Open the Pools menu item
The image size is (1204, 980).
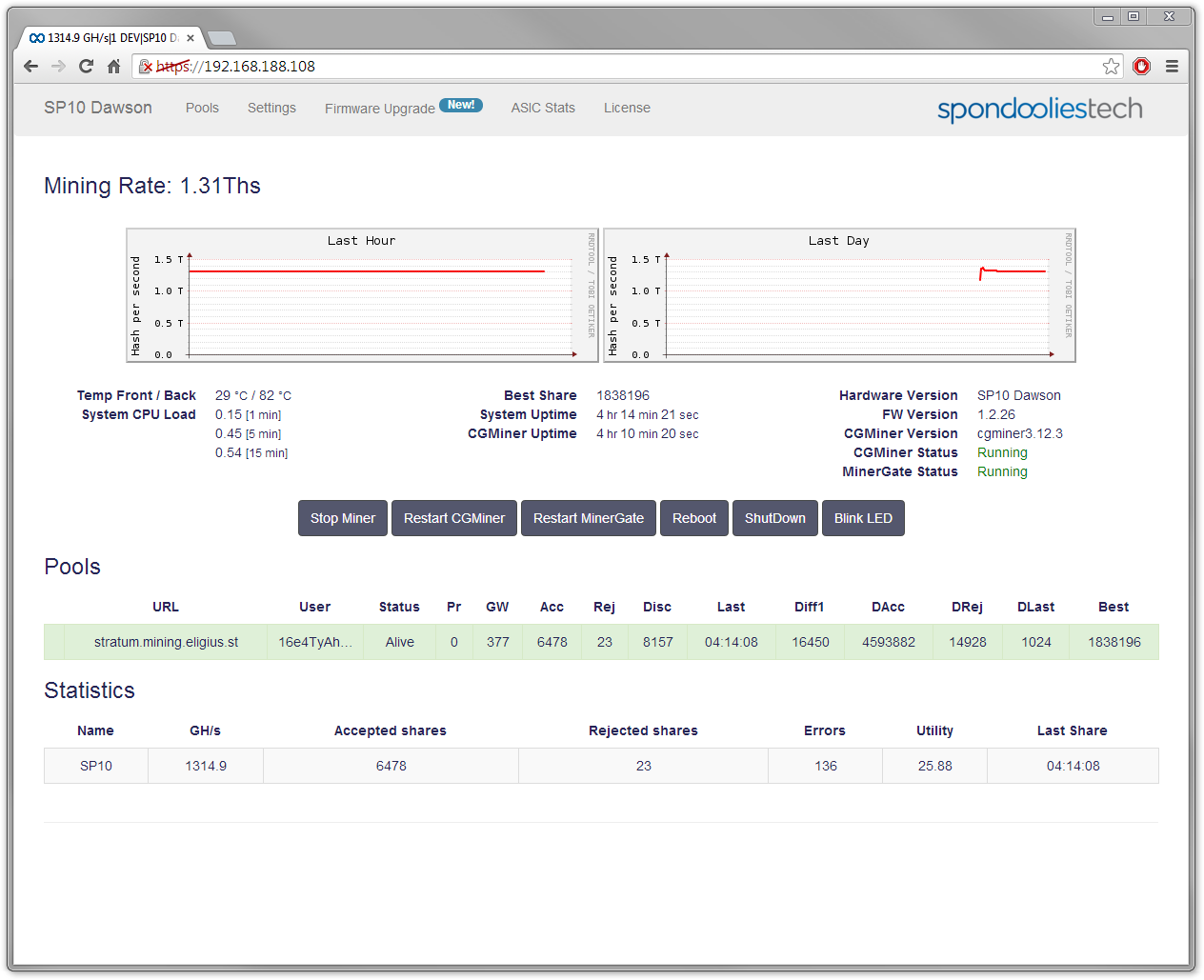(x=202, y=108)
